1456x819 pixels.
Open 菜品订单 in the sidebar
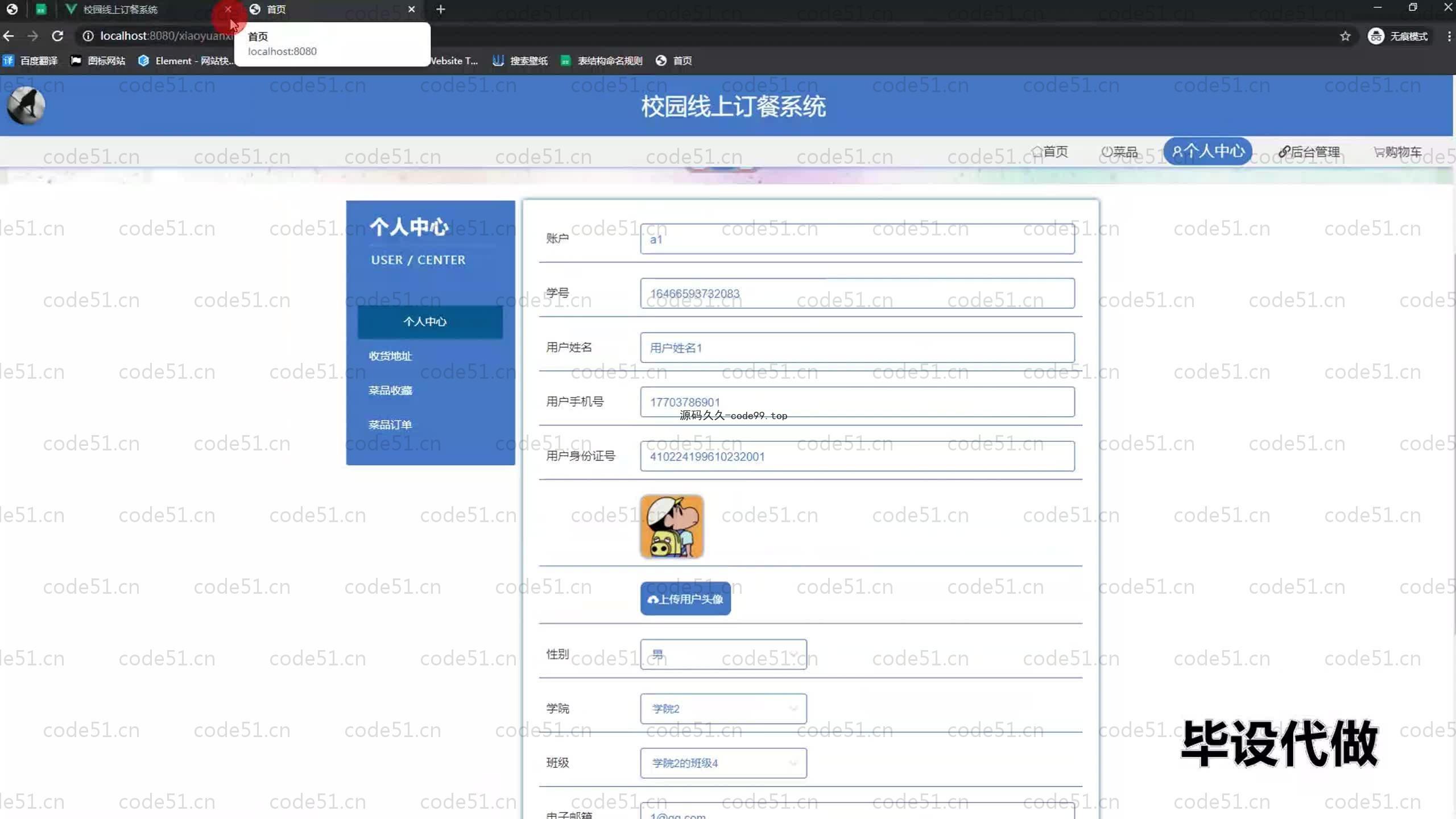coord(390,425)
